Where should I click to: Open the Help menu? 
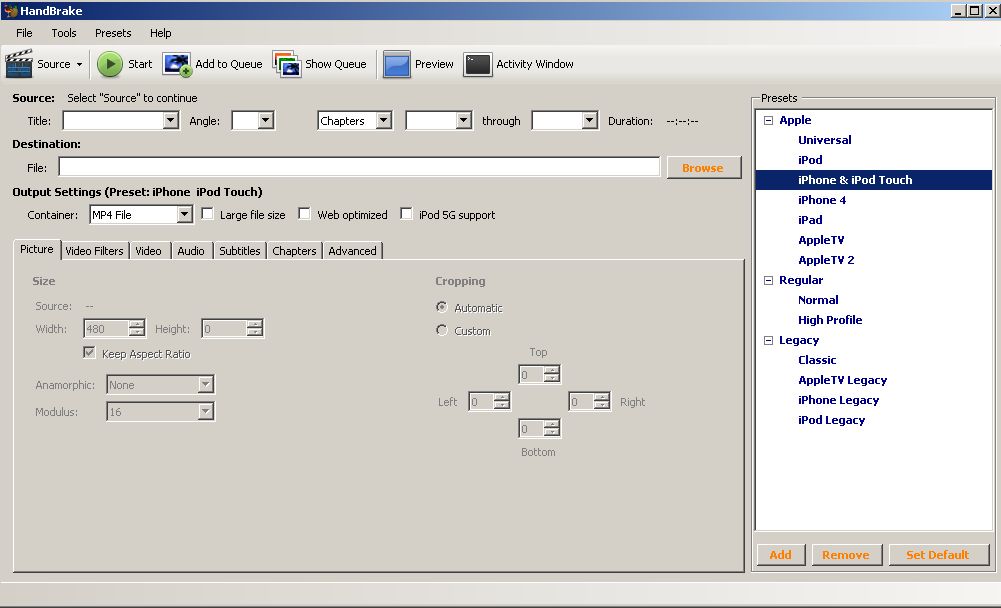pyautogui.click(x=160, y=33)
